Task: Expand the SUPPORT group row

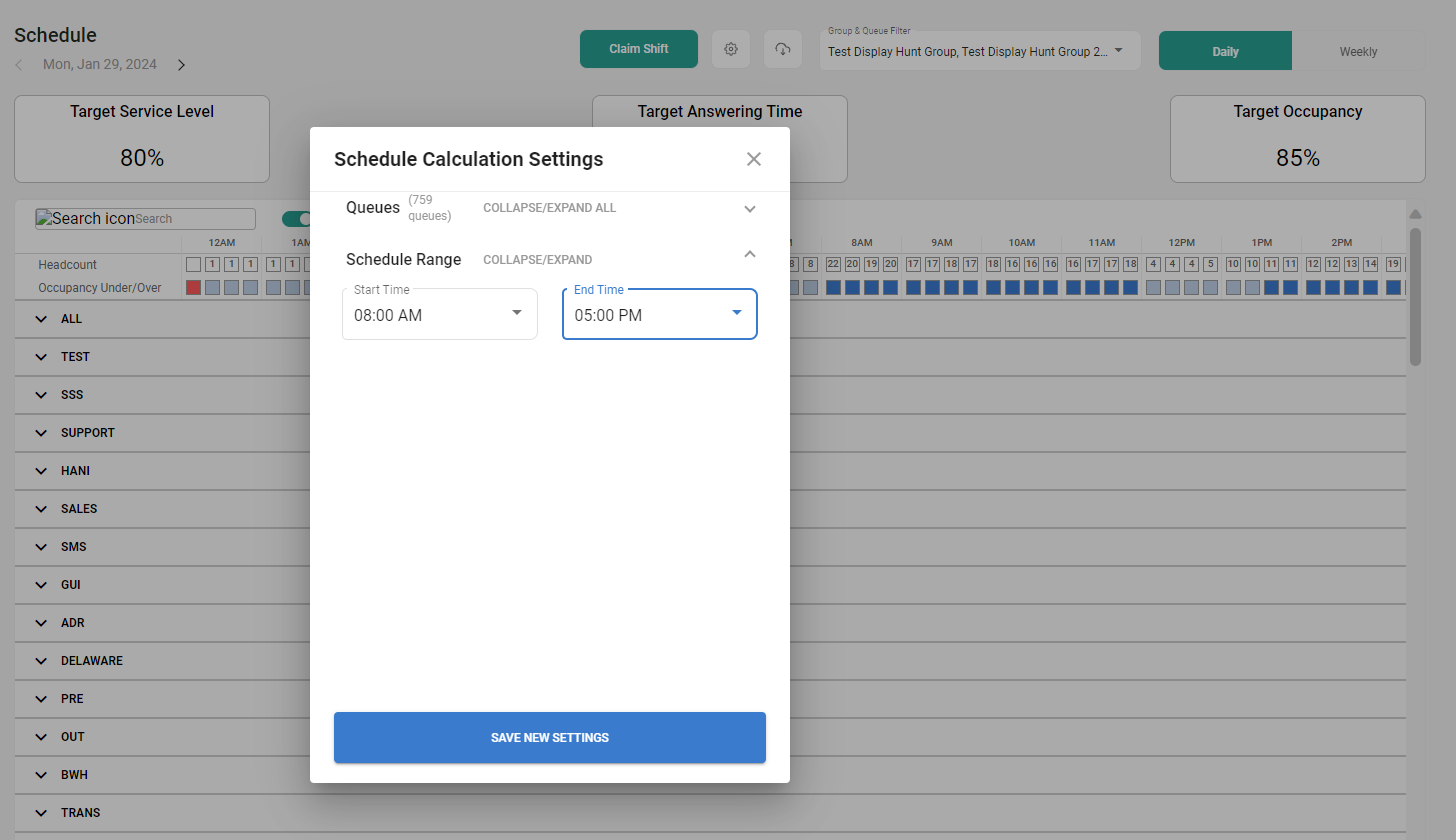Action: pyautogui.click(x=41, y=433)
